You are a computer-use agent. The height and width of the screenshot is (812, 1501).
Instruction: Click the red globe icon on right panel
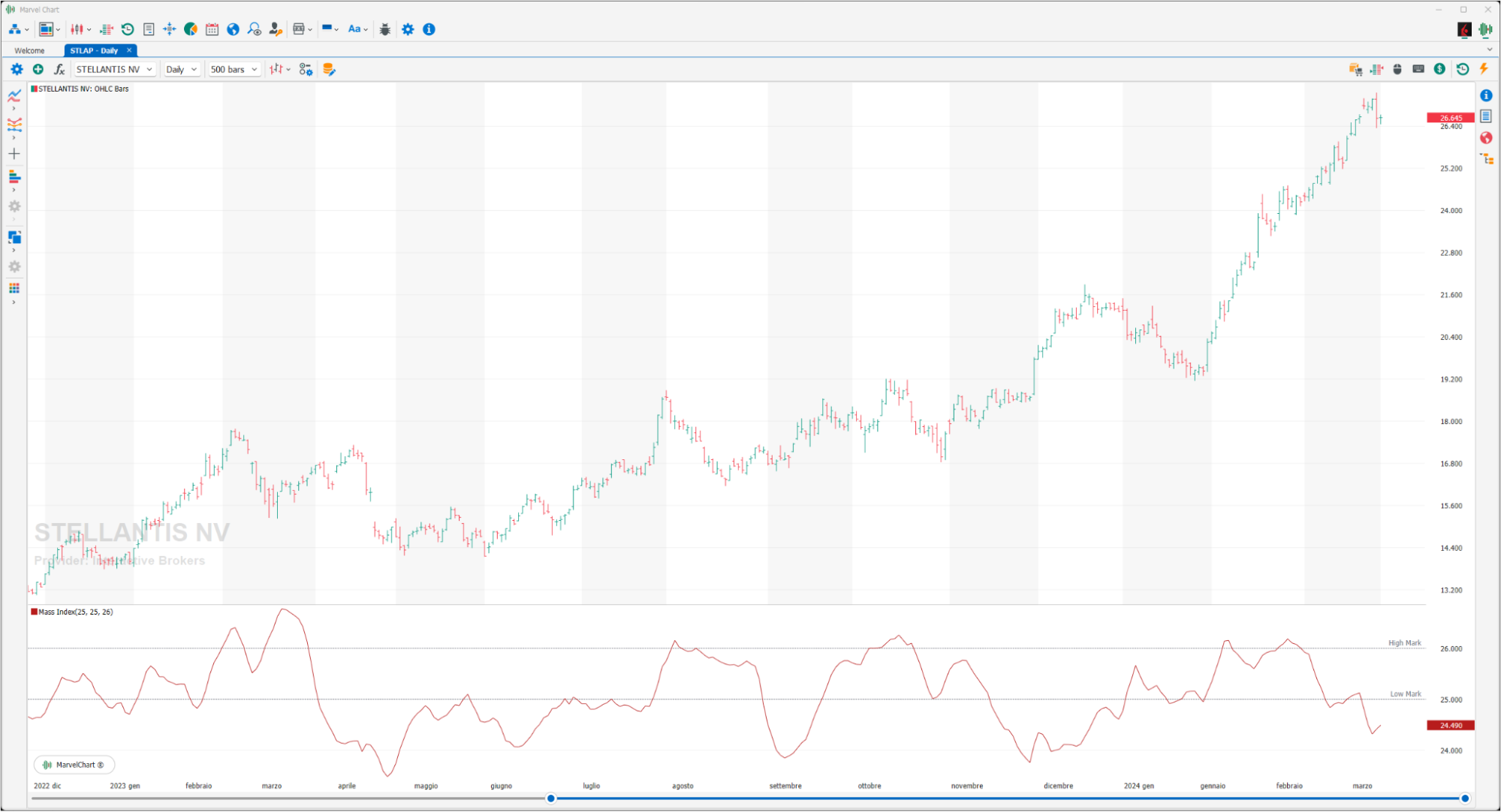(1486, 138)
